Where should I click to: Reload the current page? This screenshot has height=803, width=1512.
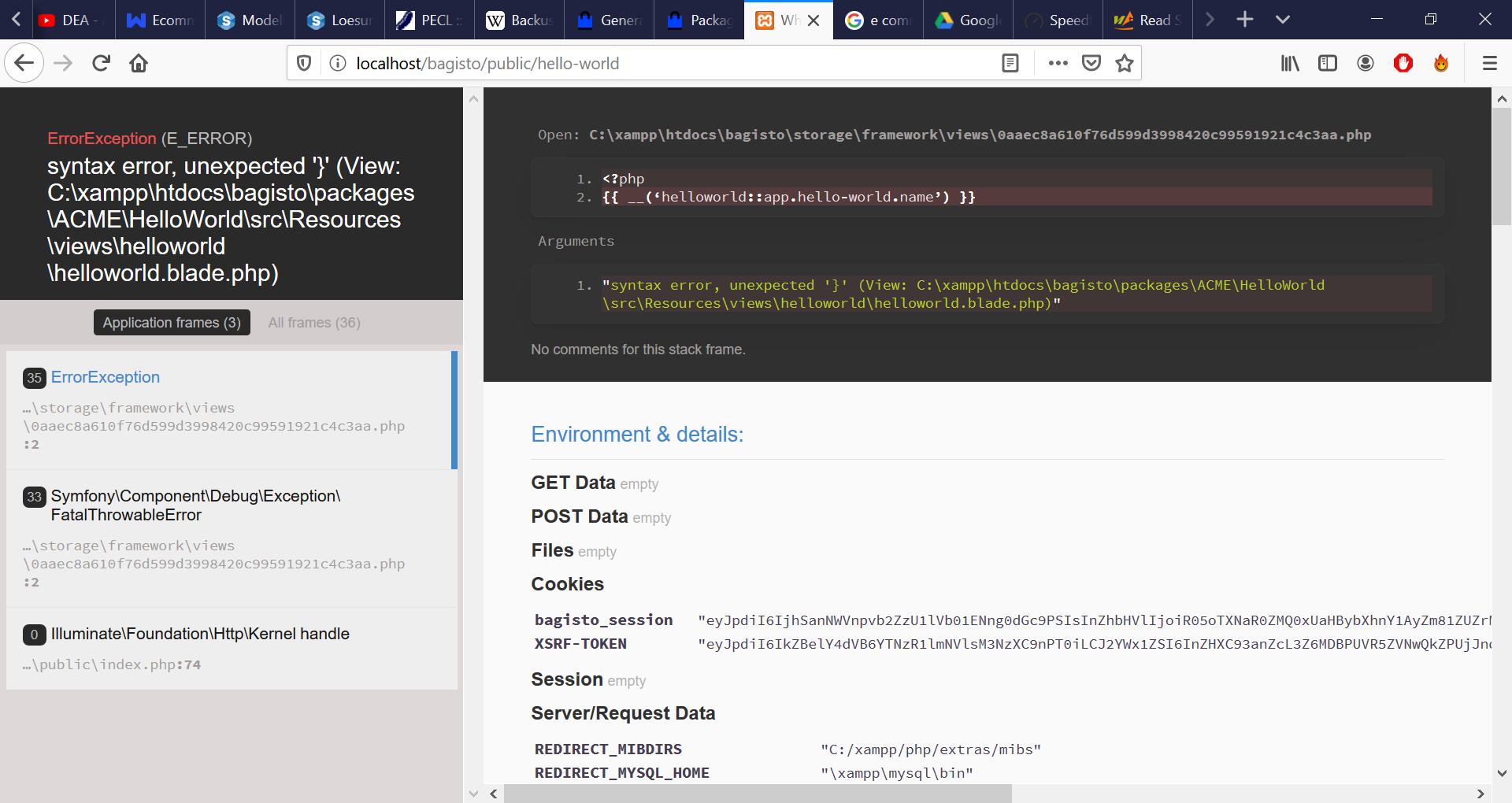101,63
